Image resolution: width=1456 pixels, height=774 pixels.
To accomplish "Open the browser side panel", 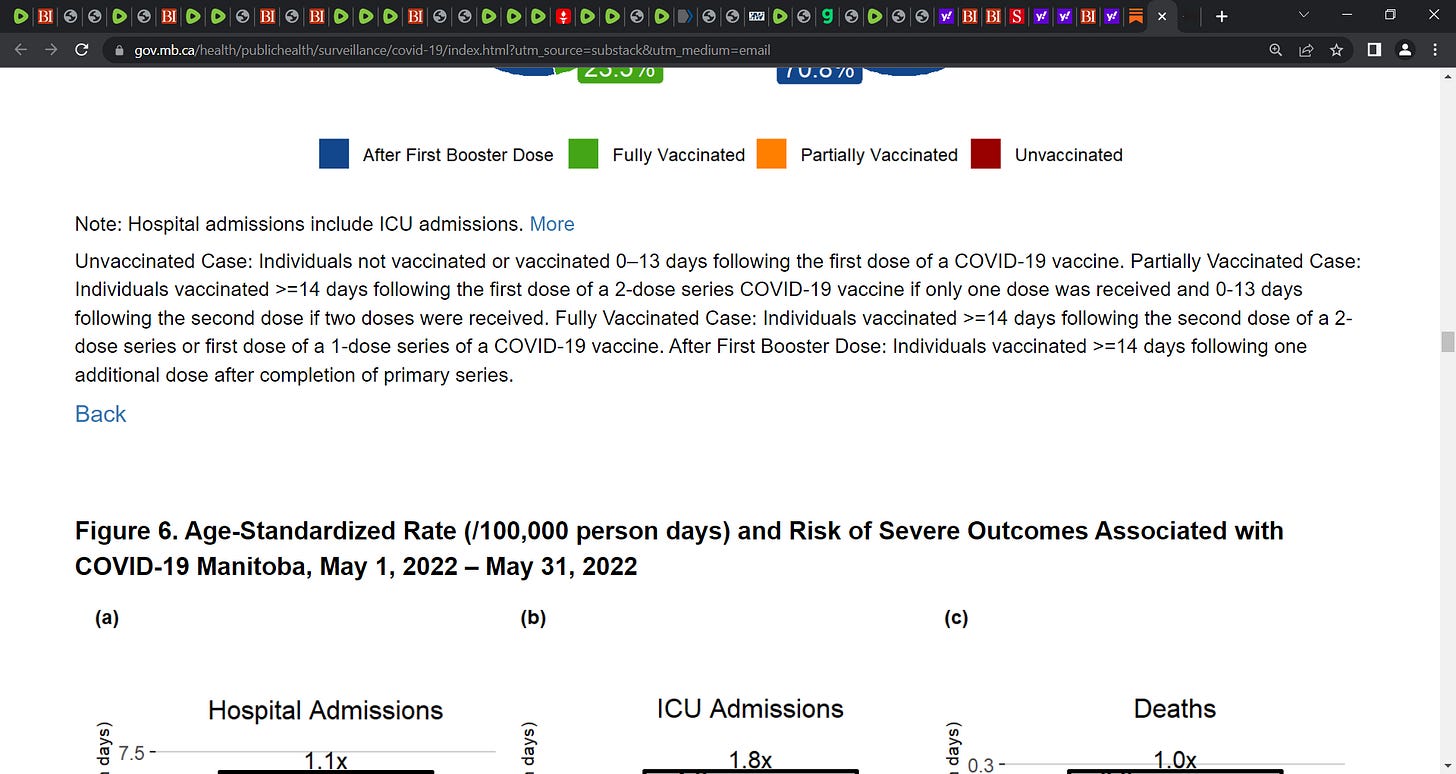I will (x=1374, y=49).
